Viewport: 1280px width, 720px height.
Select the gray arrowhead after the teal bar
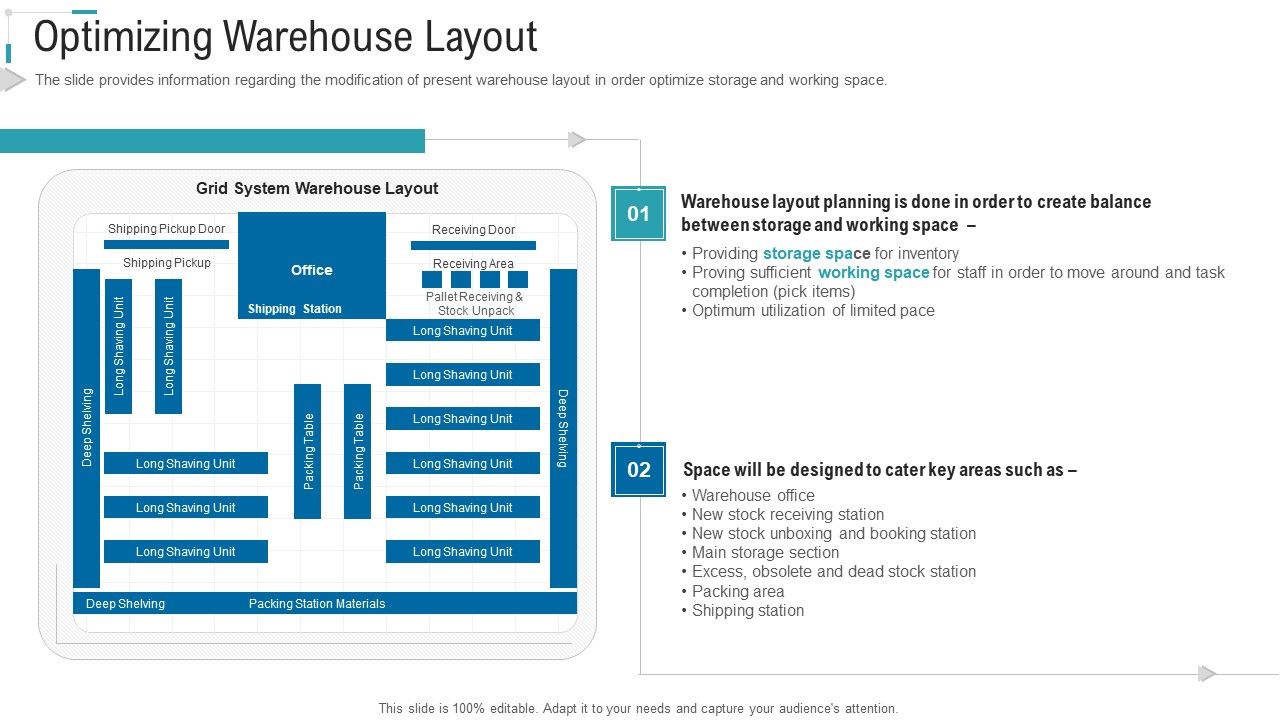(577, 139)
